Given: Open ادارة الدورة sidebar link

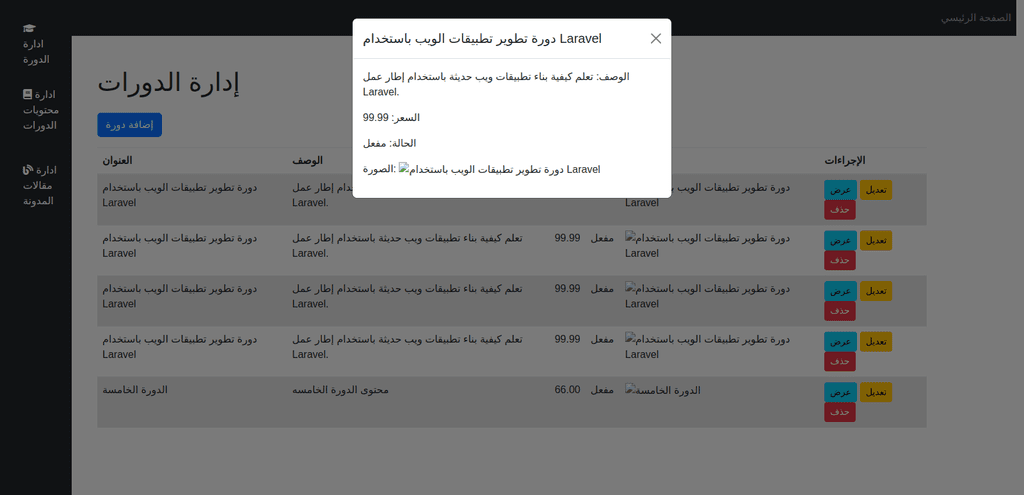Looking at the screenshot, I should [36, 44].
